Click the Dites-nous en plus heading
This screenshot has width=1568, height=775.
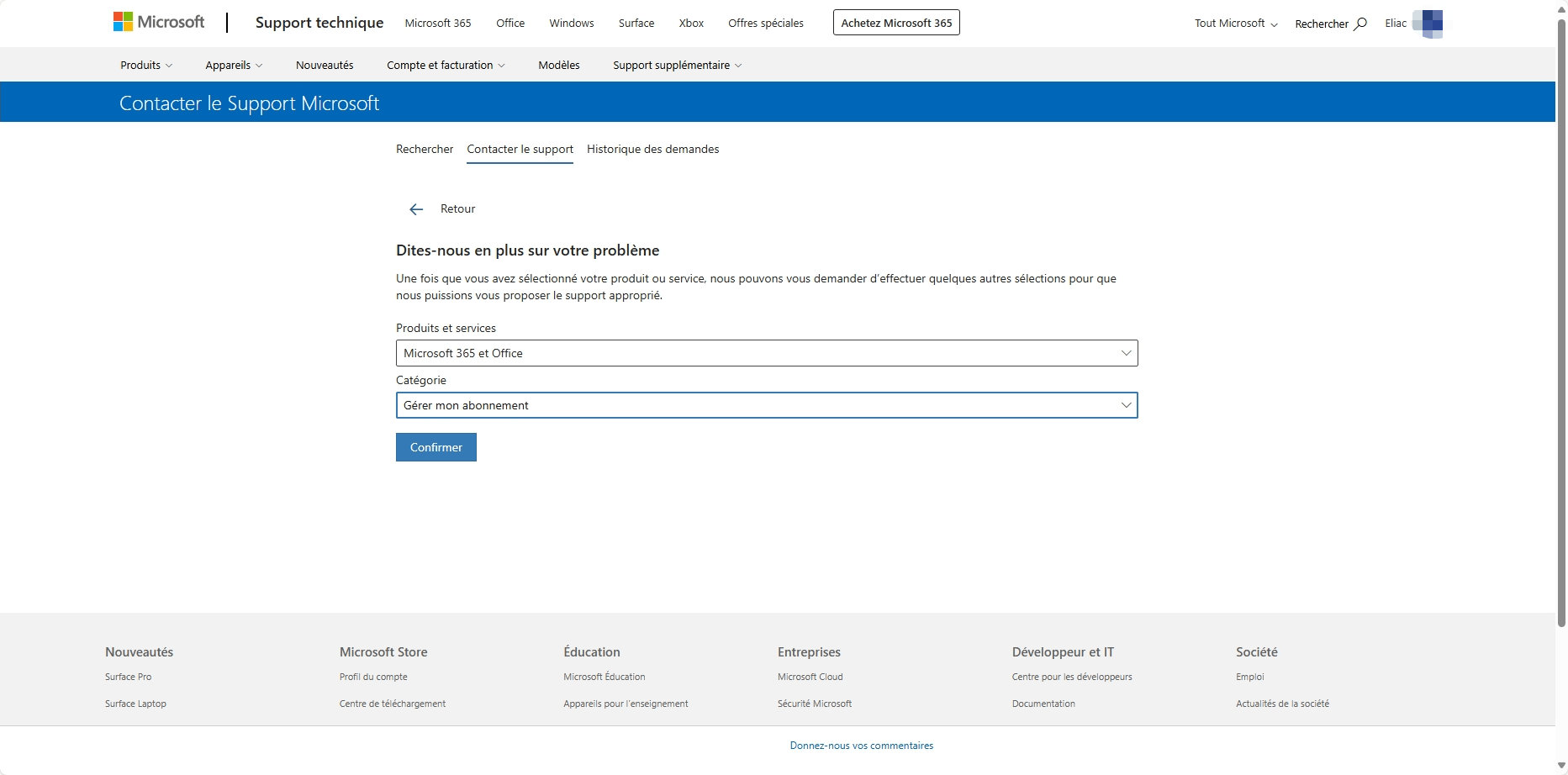[x=528, y=250]
